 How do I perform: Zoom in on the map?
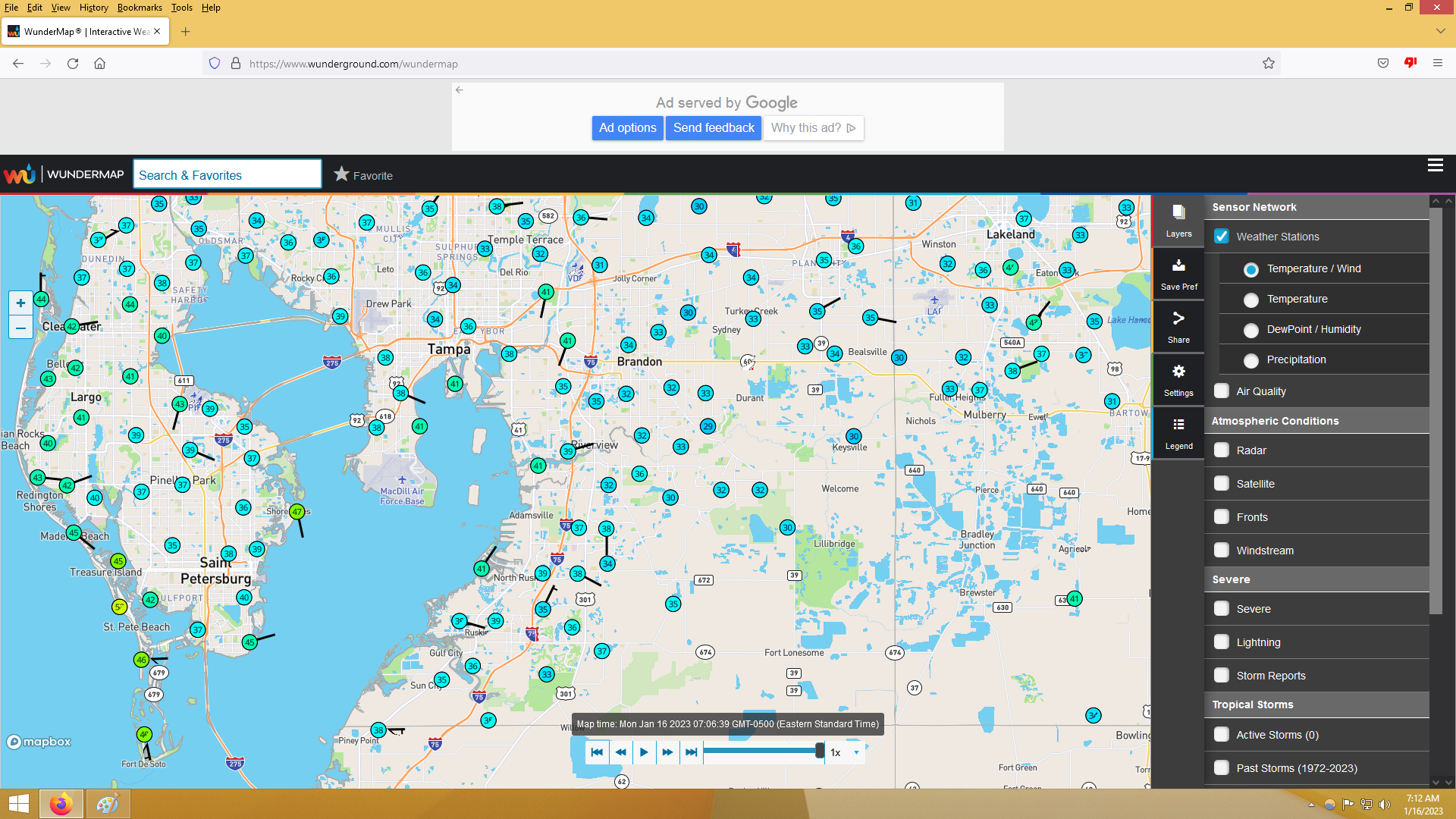[20, 303]
